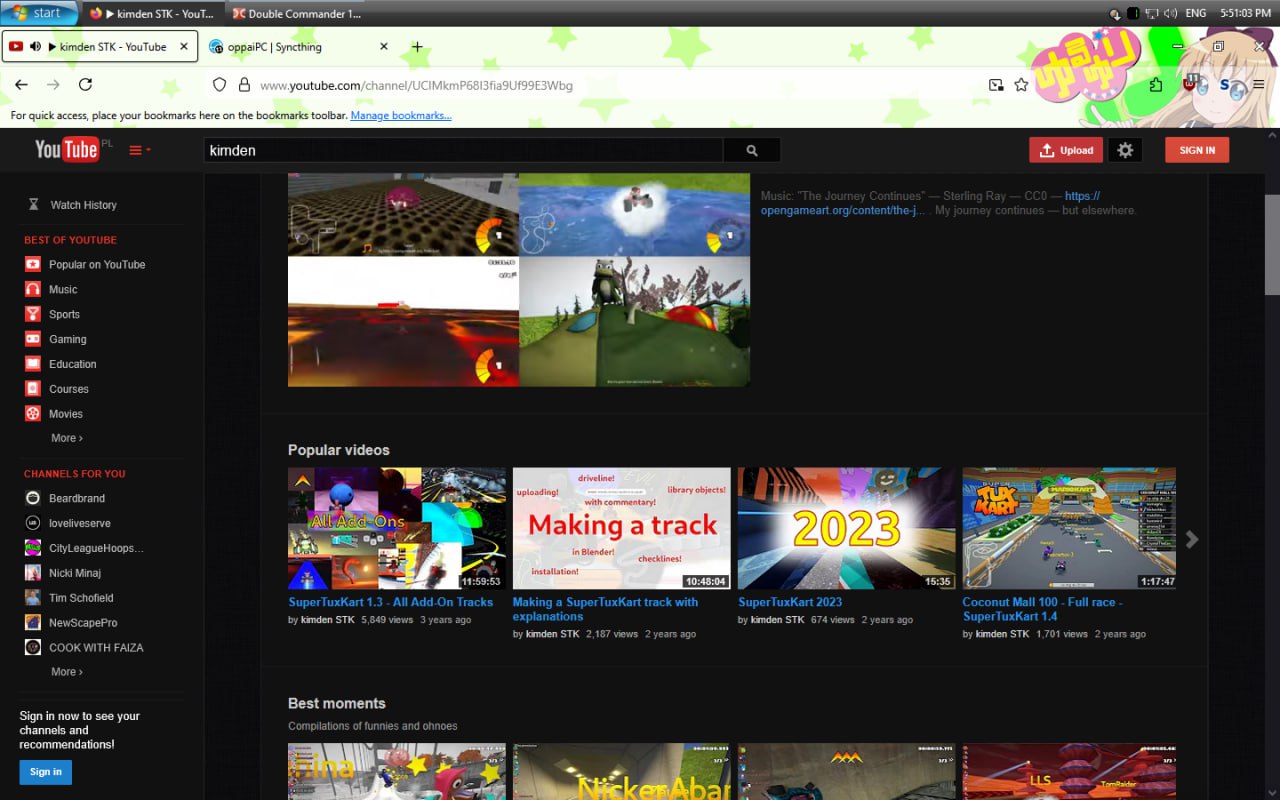This screenshot has height=800, width=1280.
Task: Bookmark this page with the star icon
Action: coord(1021,85)
